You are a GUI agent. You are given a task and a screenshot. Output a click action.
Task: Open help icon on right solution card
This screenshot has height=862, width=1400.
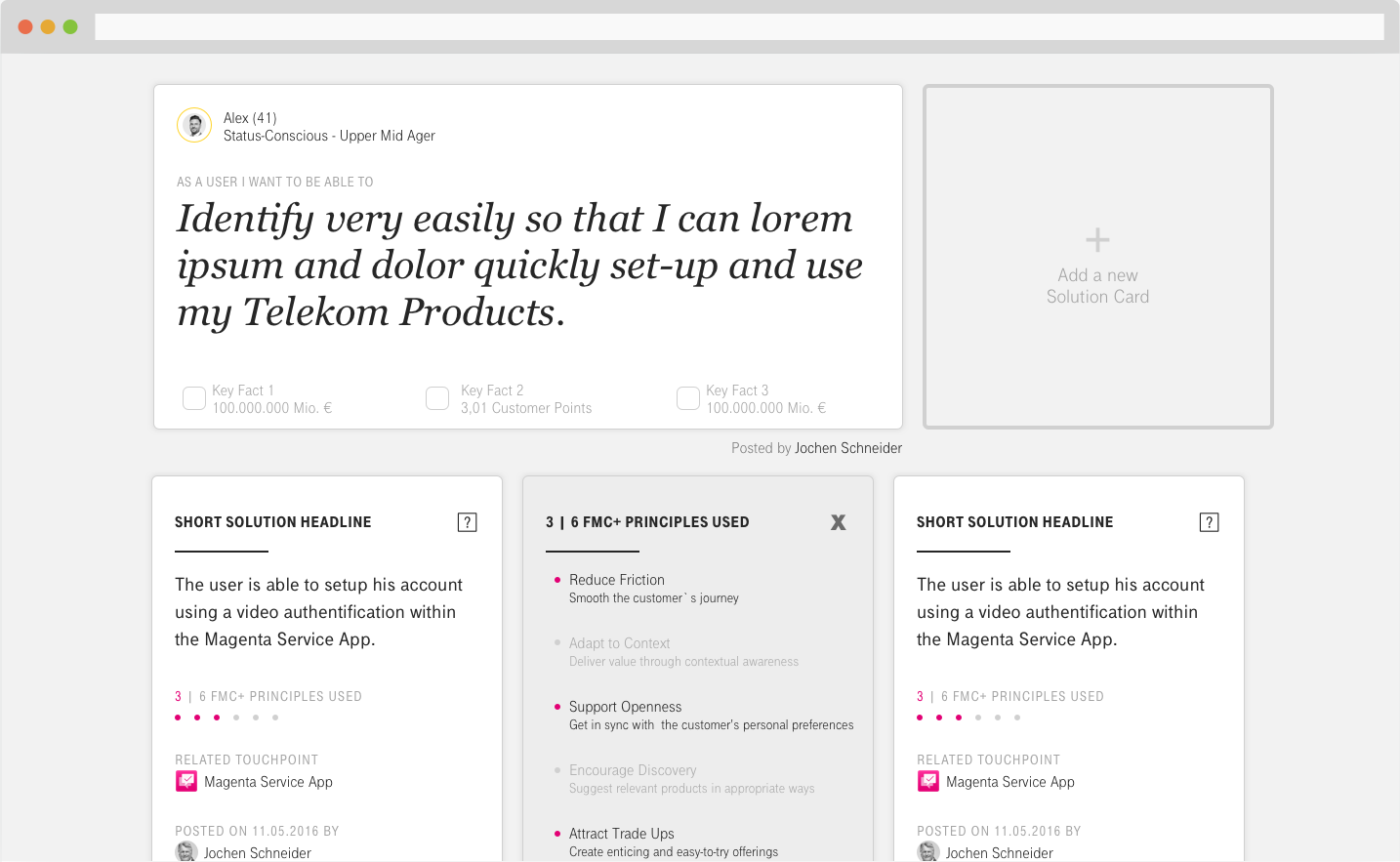tap(1209, 522)
